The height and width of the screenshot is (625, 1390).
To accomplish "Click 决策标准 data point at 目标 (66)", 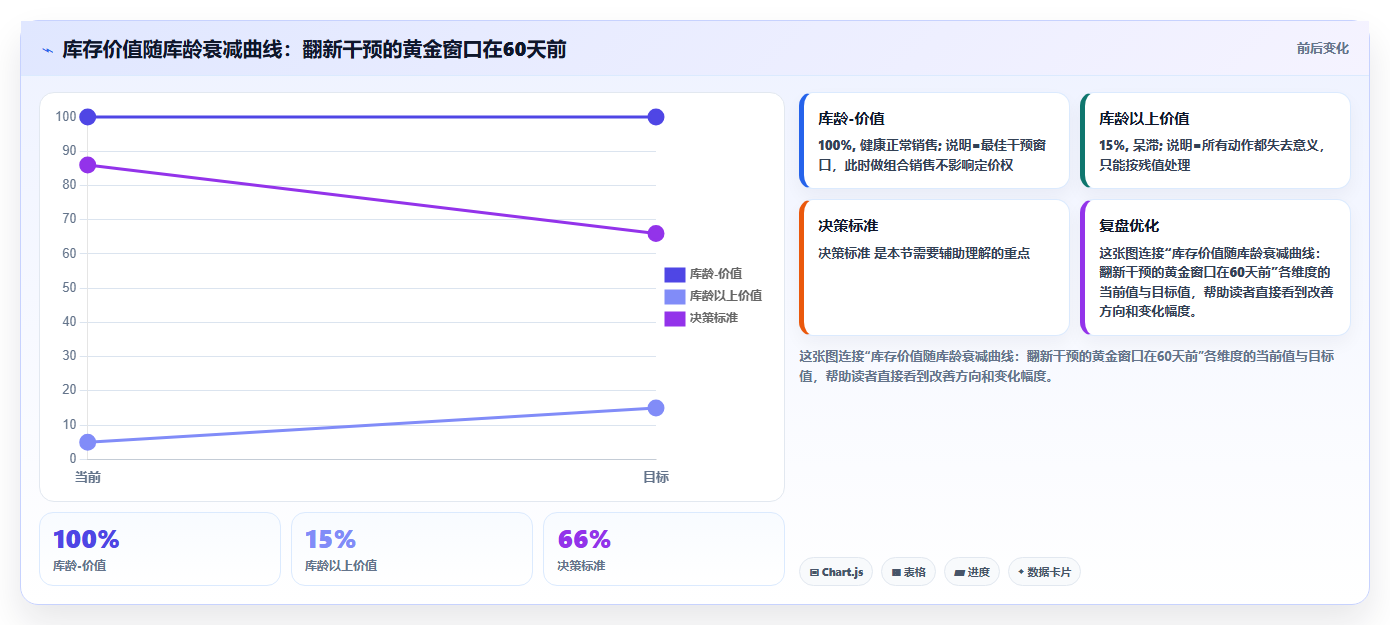I will [x=656, y=233].
